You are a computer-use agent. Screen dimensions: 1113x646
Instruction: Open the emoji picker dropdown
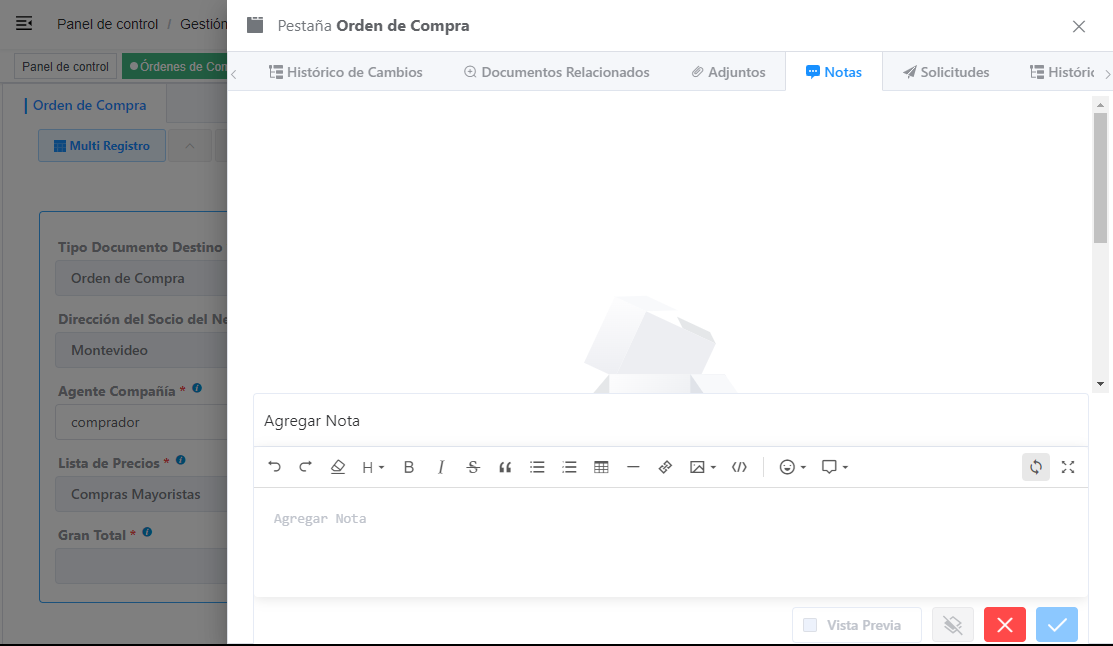pos(792,467)
